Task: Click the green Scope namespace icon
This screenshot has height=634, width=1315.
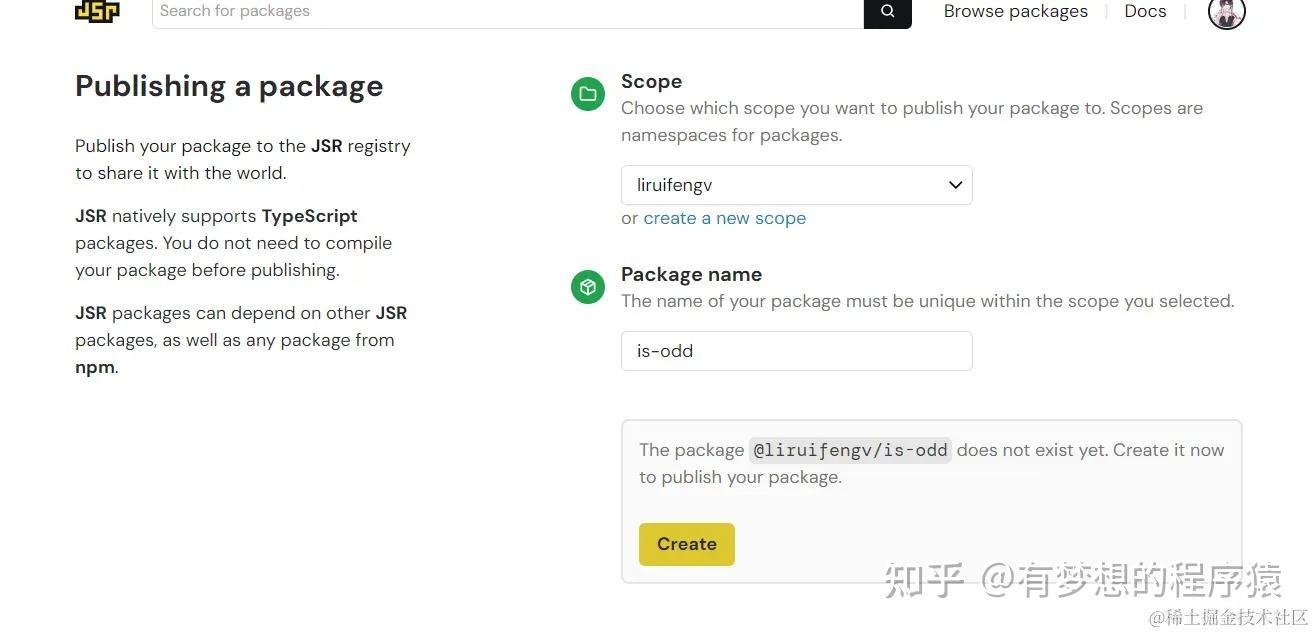Action: pyautogui.click(x=587, y=94)
